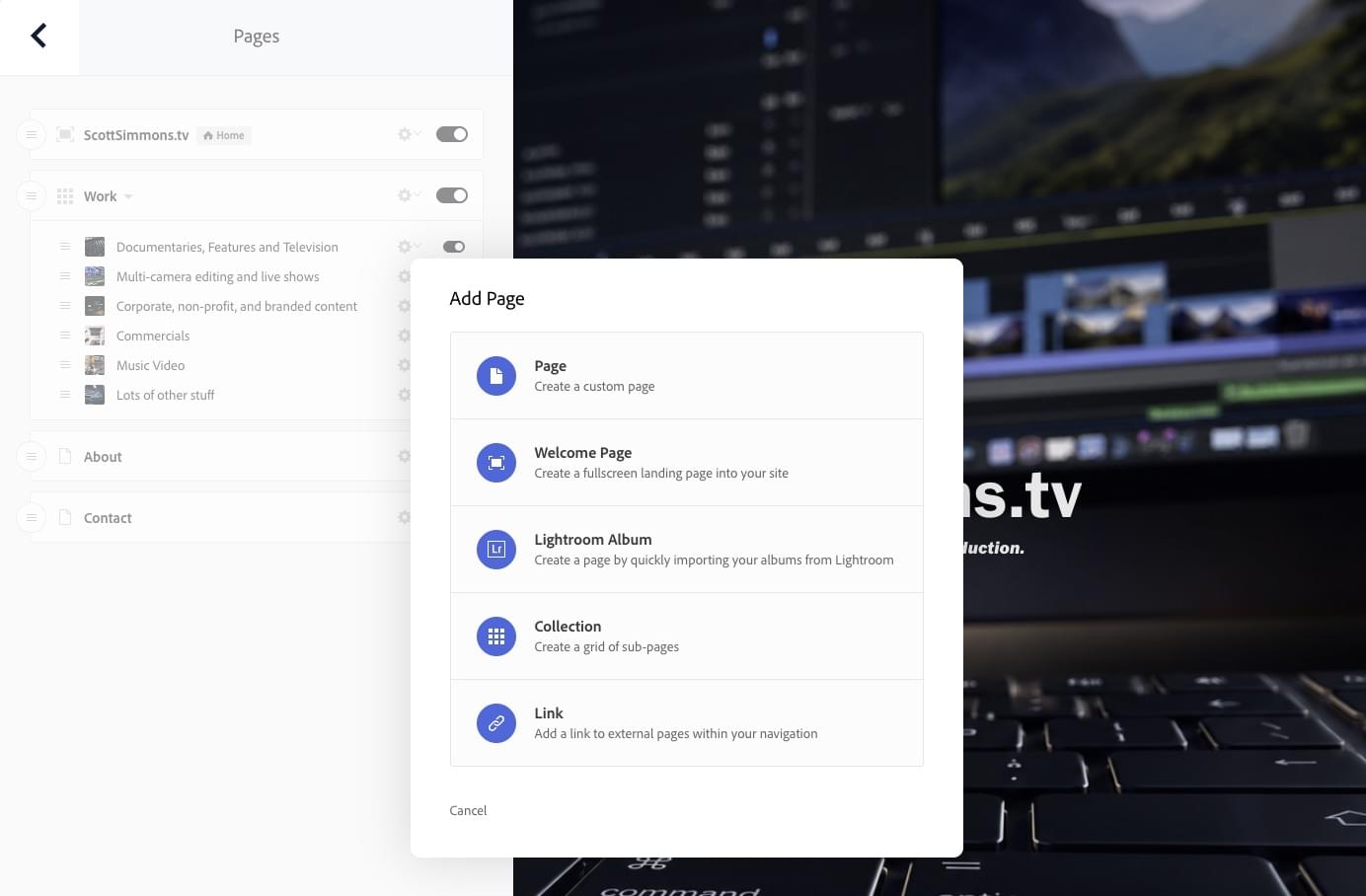Screen dimensions: 1366x896
Task: Cancel the Add Page dialog
Action: coord(468,810)
